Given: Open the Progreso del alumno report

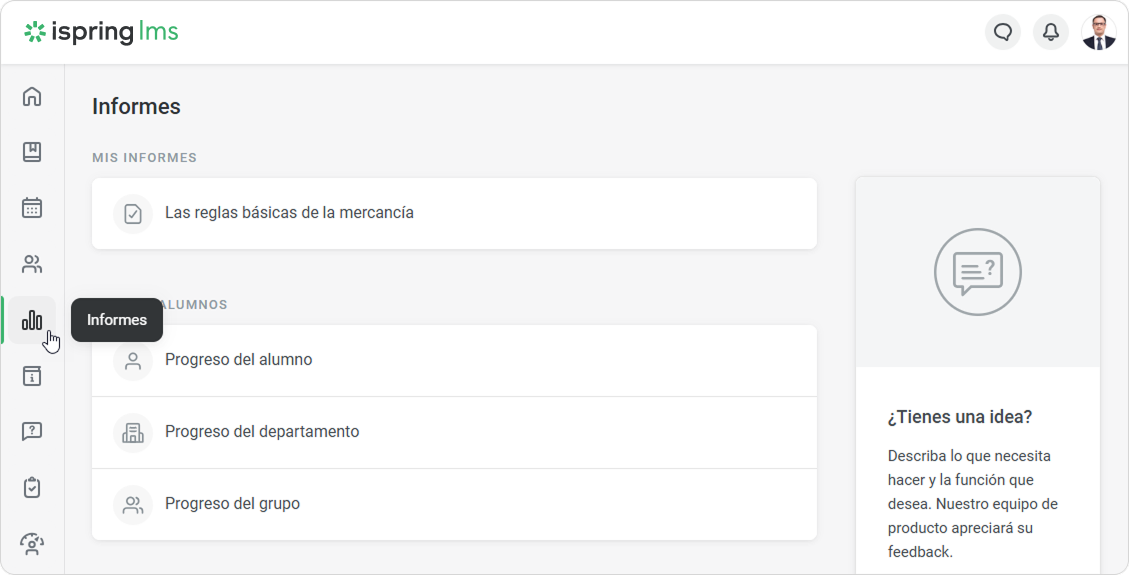Looking at the screenshot, I should [x=238, y=360].
